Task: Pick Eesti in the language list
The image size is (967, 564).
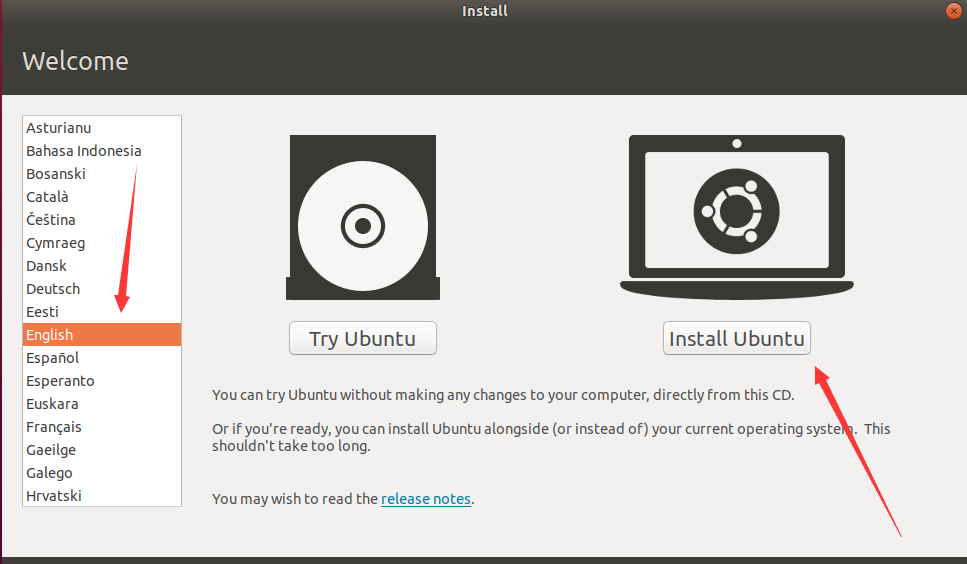Action: 102,312
